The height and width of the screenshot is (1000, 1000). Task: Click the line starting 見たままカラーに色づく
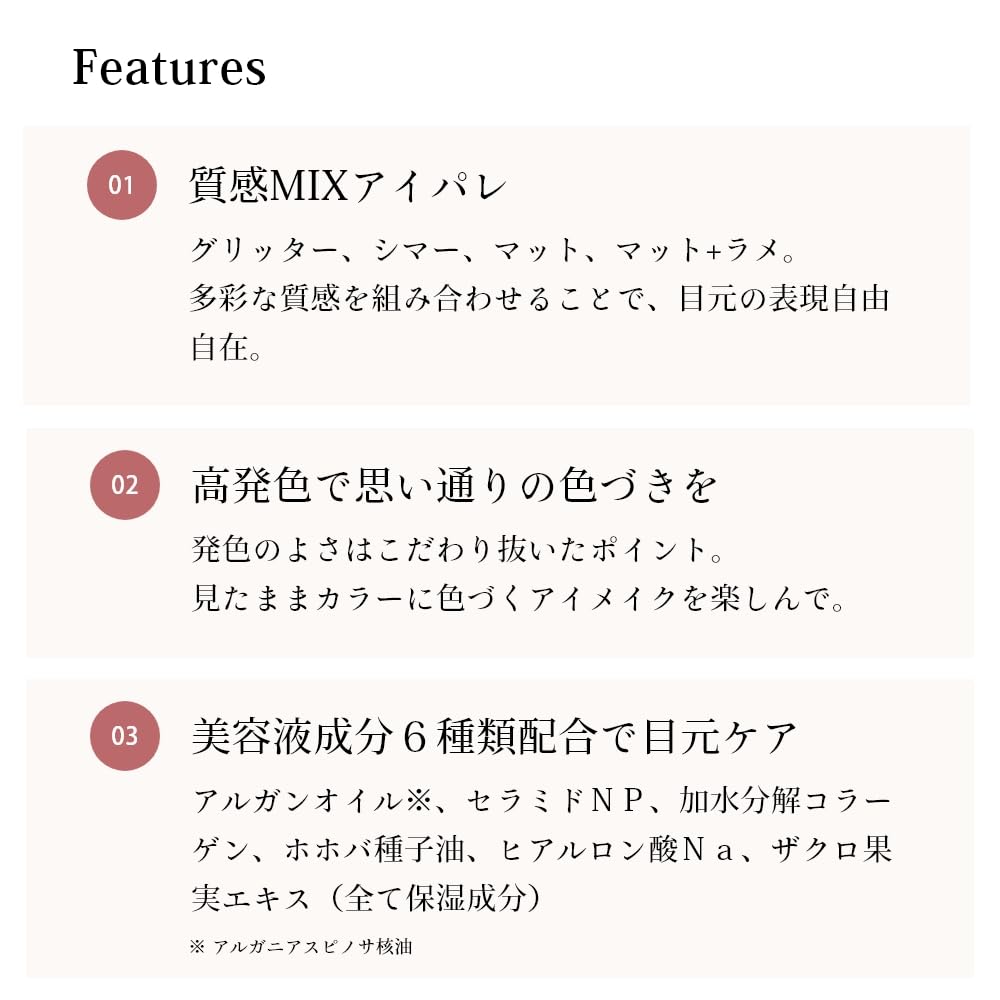[519, 598]
